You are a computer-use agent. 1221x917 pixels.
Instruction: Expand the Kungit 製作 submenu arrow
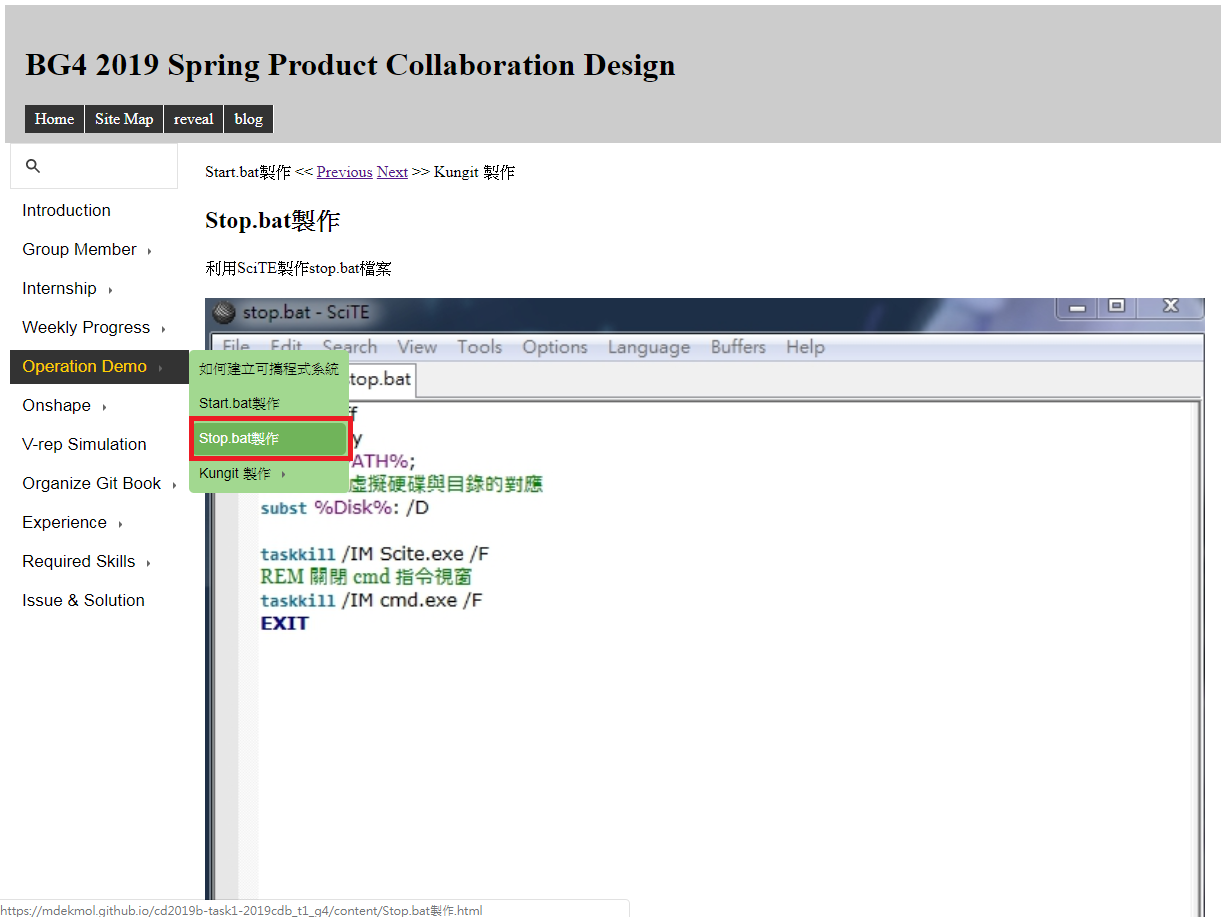[x=283, y=474]
